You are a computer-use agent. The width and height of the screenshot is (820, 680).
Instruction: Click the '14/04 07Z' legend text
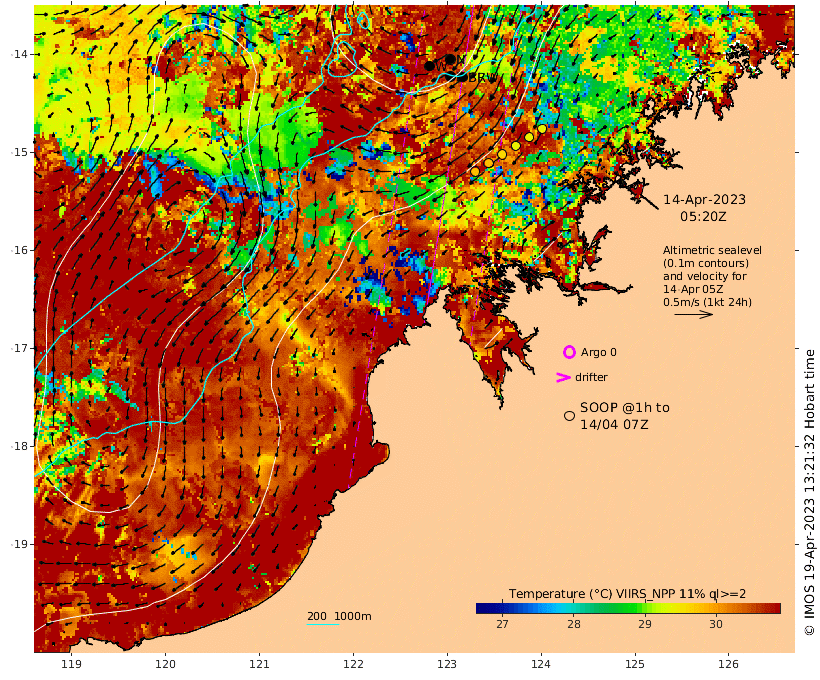614,424
